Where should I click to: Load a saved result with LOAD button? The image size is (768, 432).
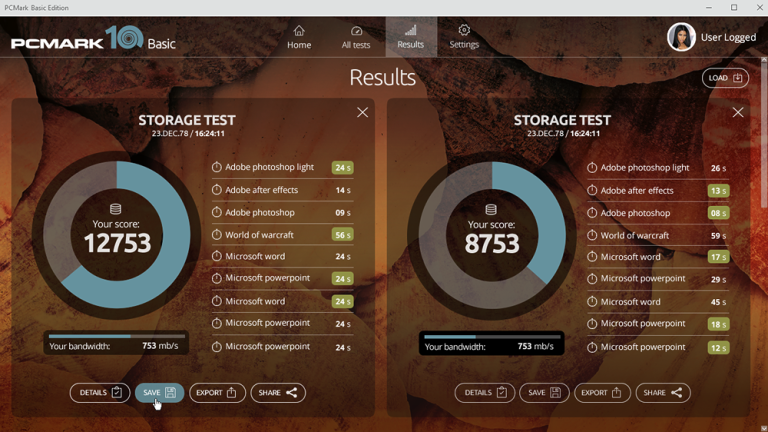(725, 78)
